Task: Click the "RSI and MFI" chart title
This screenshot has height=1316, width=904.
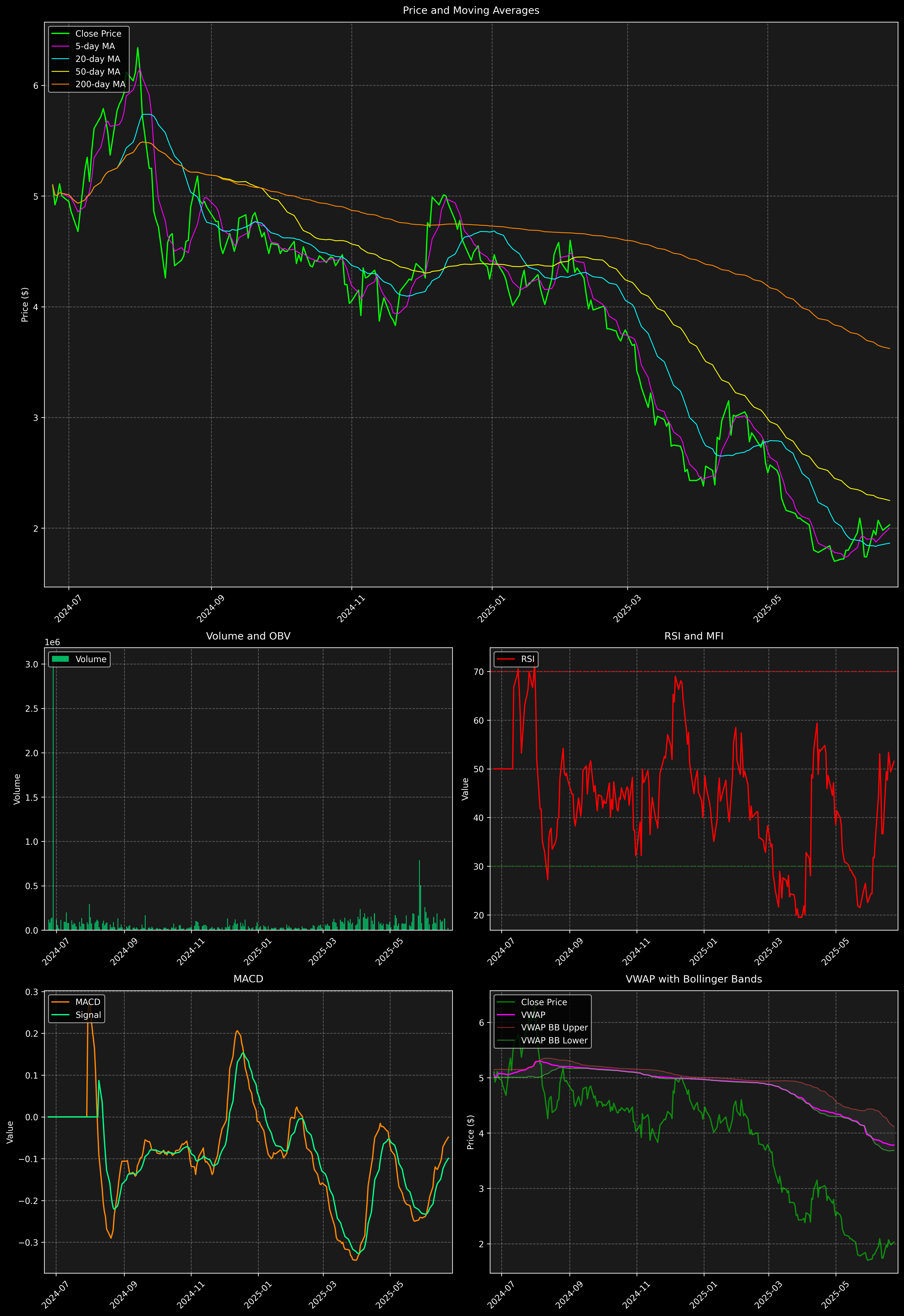Action: (694, 636)
